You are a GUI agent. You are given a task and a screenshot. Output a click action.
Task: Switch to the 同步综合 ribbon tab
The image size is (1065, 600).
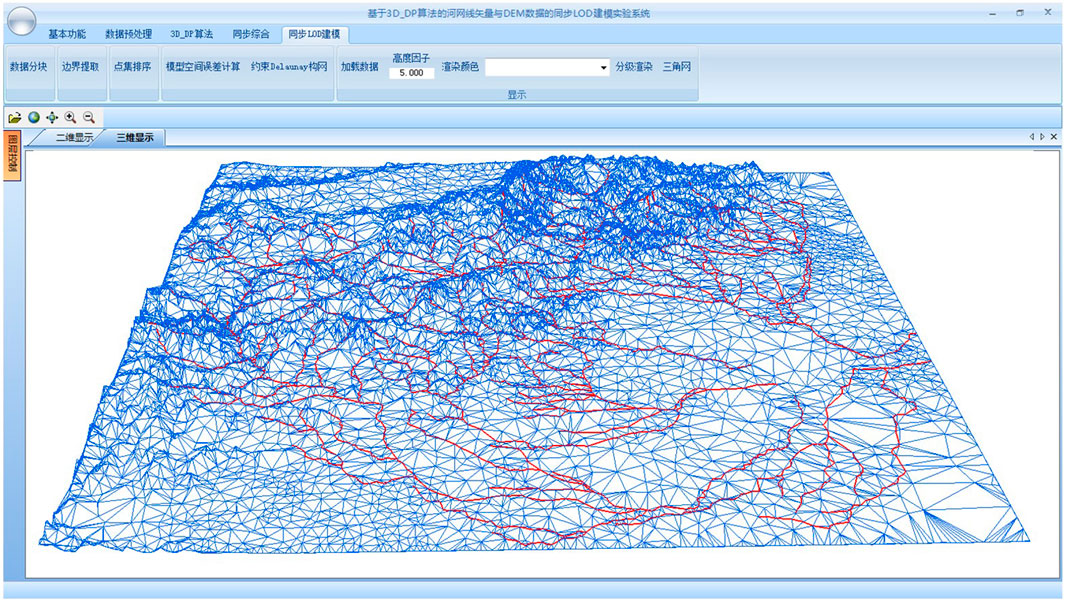click(251, 34)
